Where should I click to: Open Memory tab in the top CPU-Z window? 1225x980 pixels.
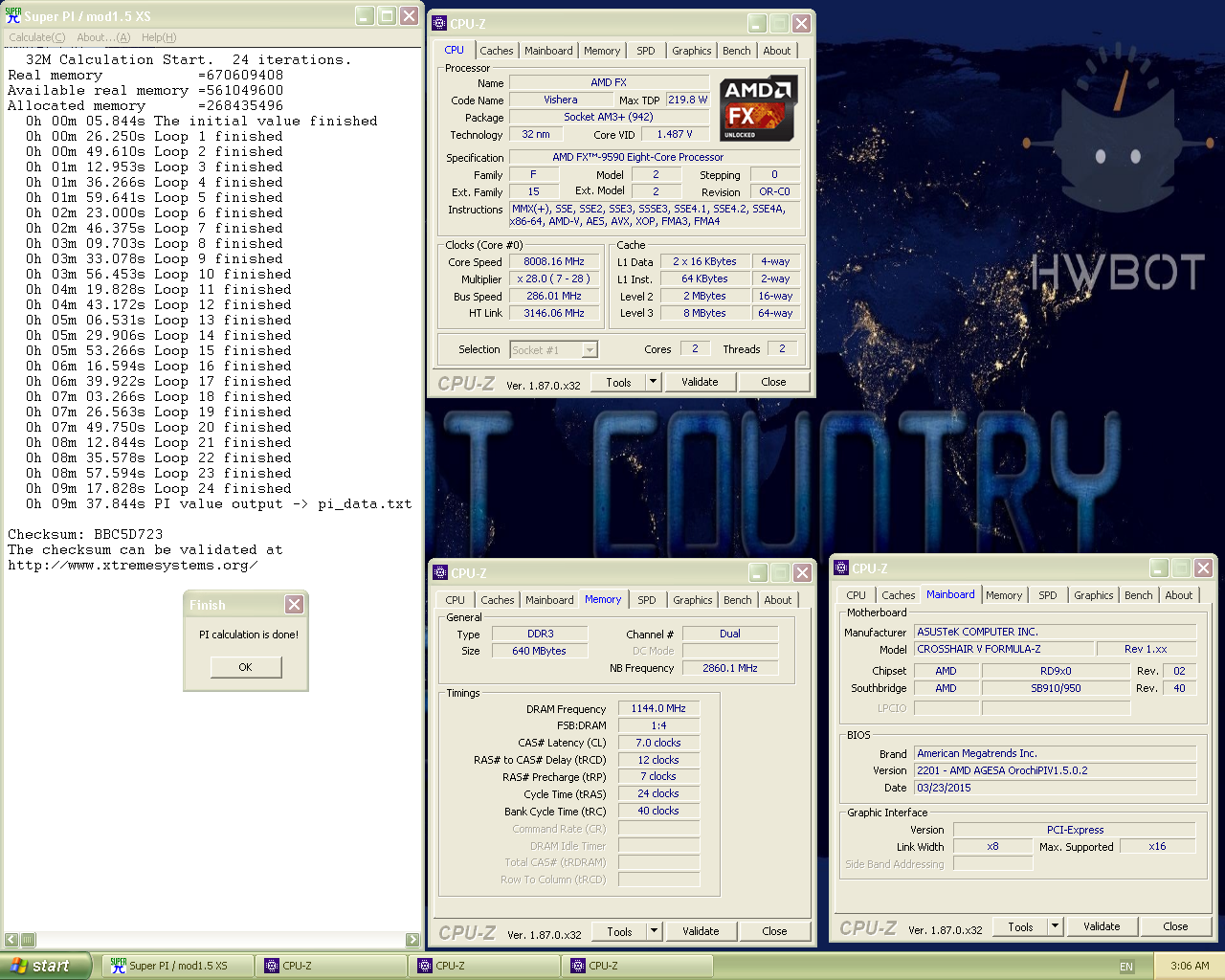(602, 51)
